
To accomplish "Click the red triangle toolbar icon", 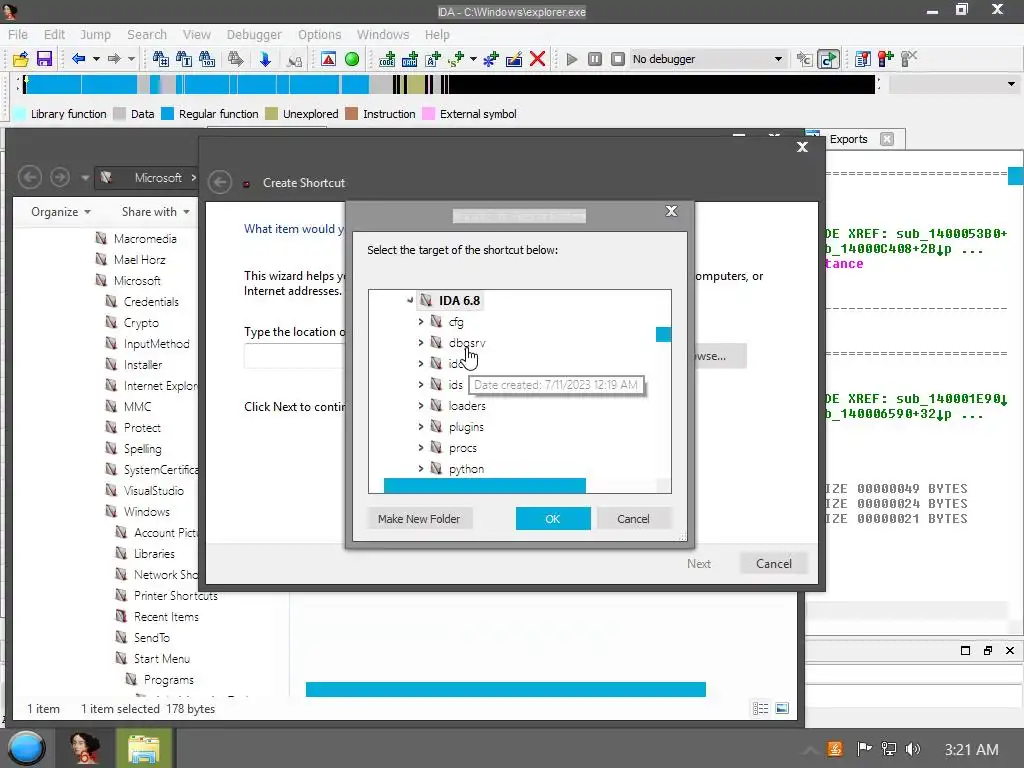I will point(328,59).
